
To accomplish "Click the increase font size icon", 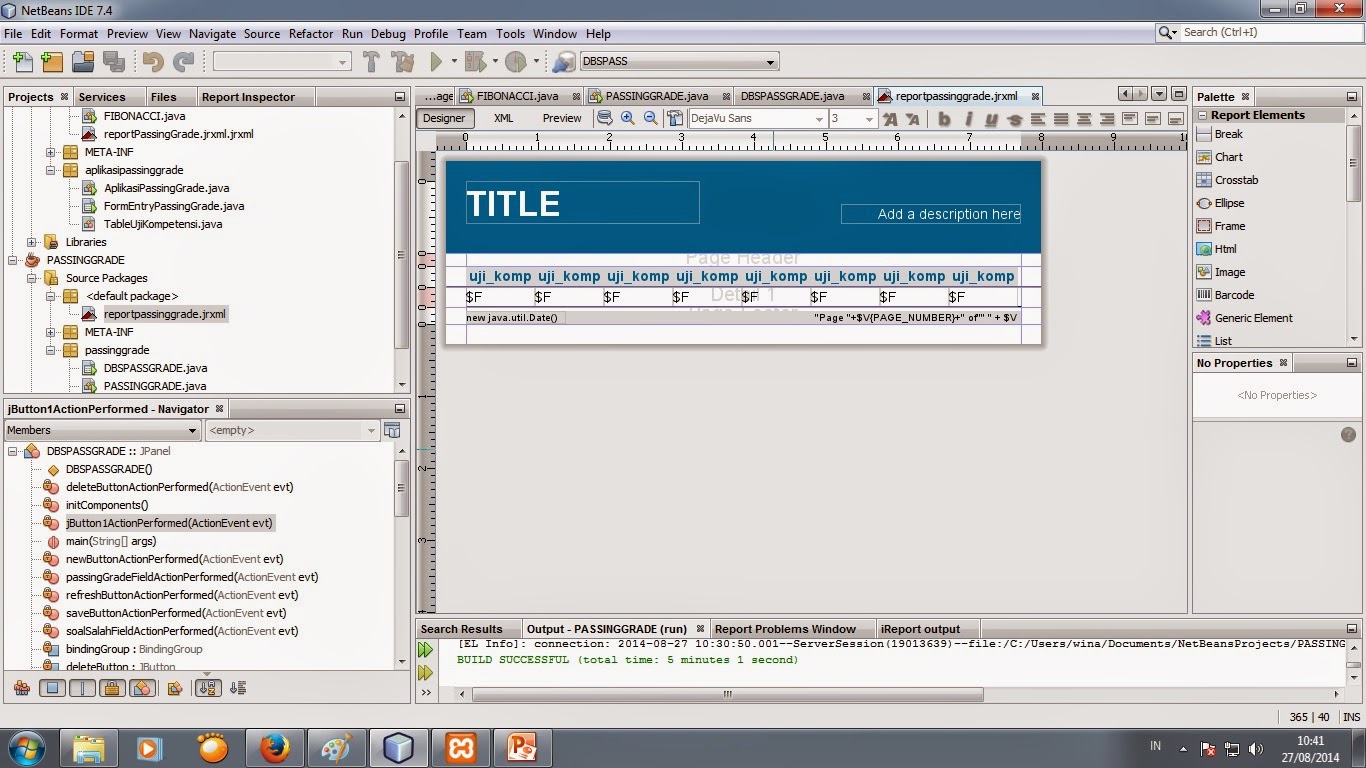I will point(890,119).
